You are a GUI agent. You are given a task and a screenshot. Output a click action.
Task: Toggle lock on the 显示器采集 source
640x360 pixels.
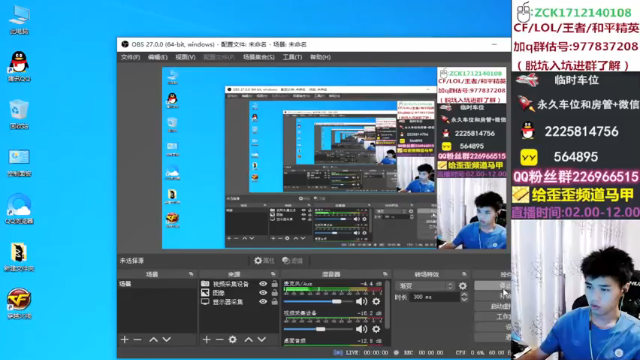click(x=275, y=302)
